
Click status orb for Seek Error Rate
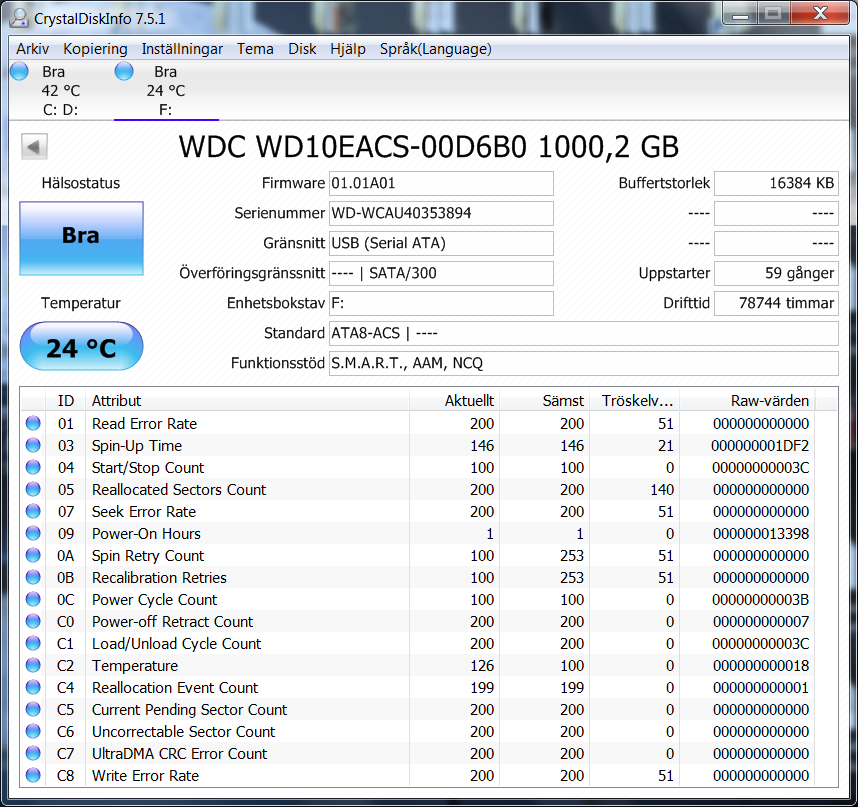(33, 511)
